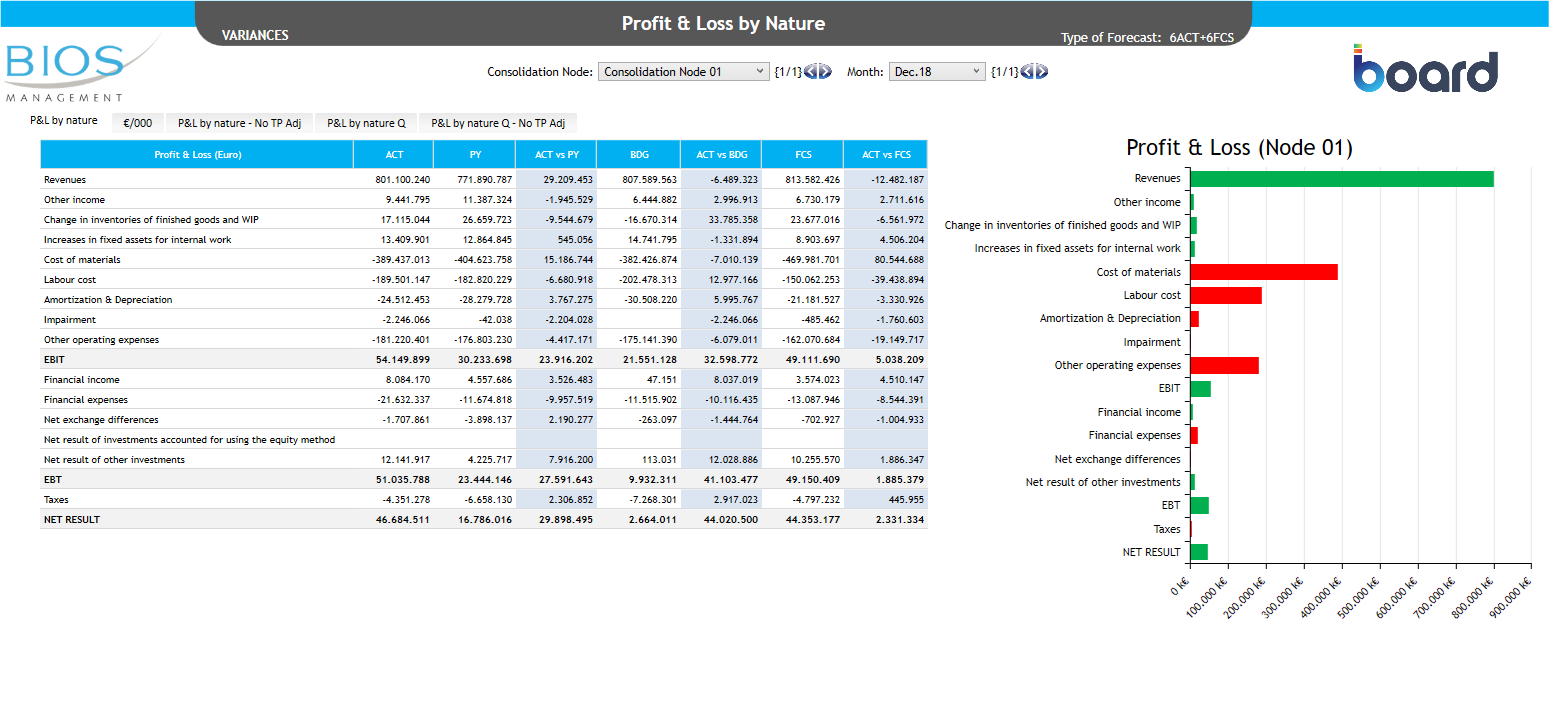1551x716 pixels.
Task: Select the green EBIT bar in the chart
Action: (1200, 389)
